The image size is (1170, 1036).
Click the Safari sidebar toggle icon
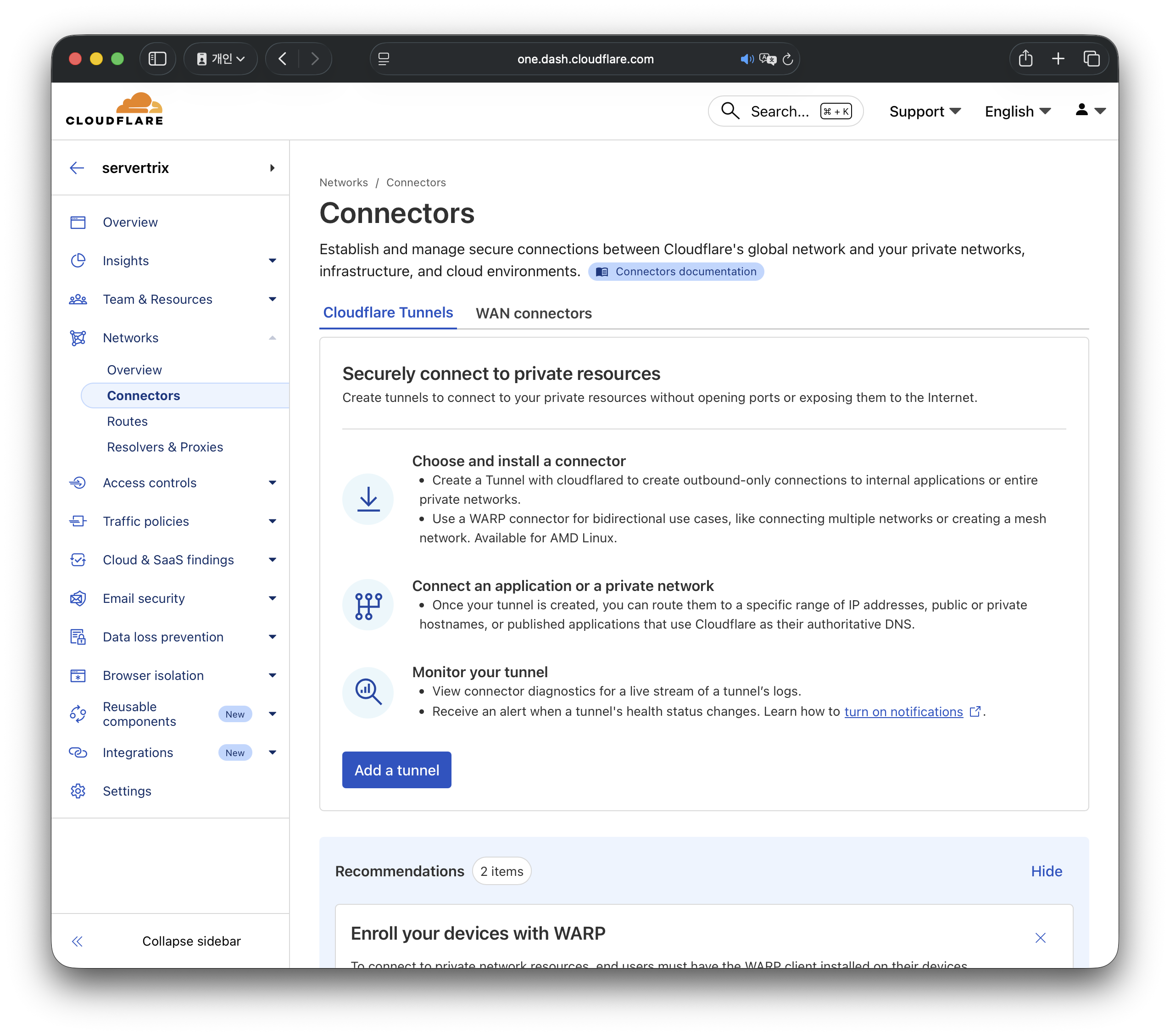coord(157,59)
